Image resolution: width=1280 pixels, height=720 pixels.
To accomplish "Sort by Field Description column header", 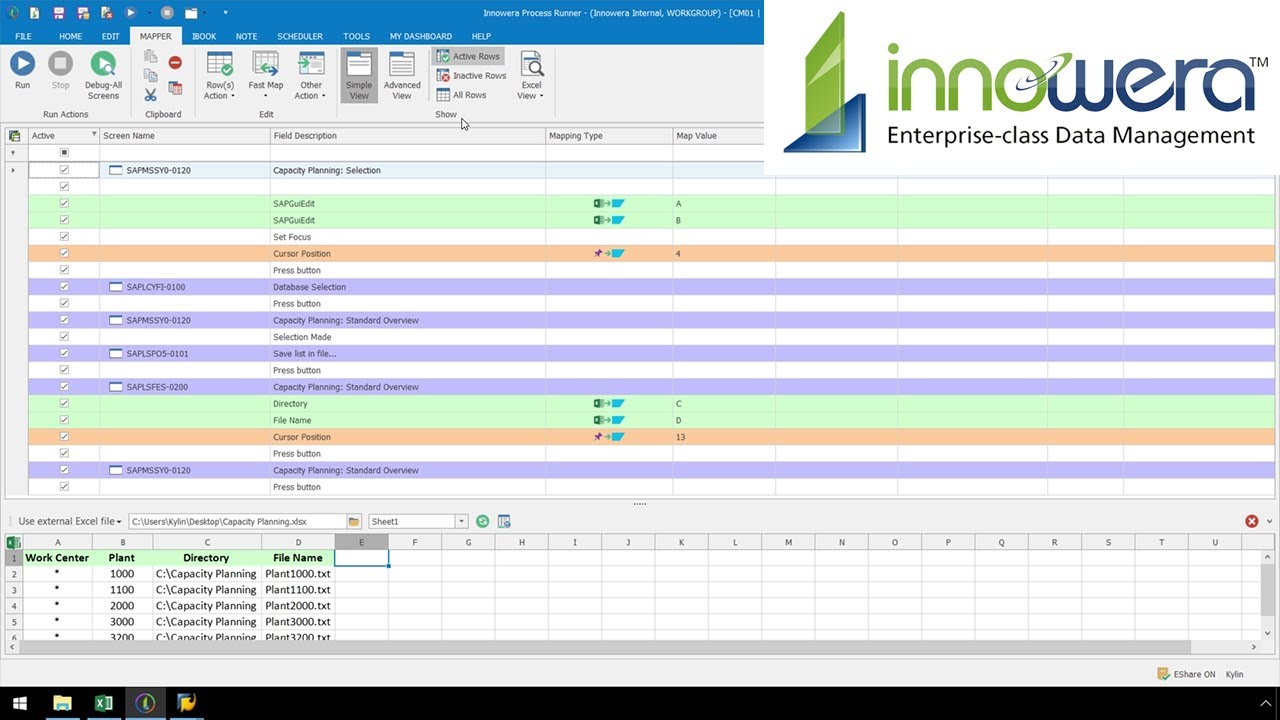I will (408, 135).
